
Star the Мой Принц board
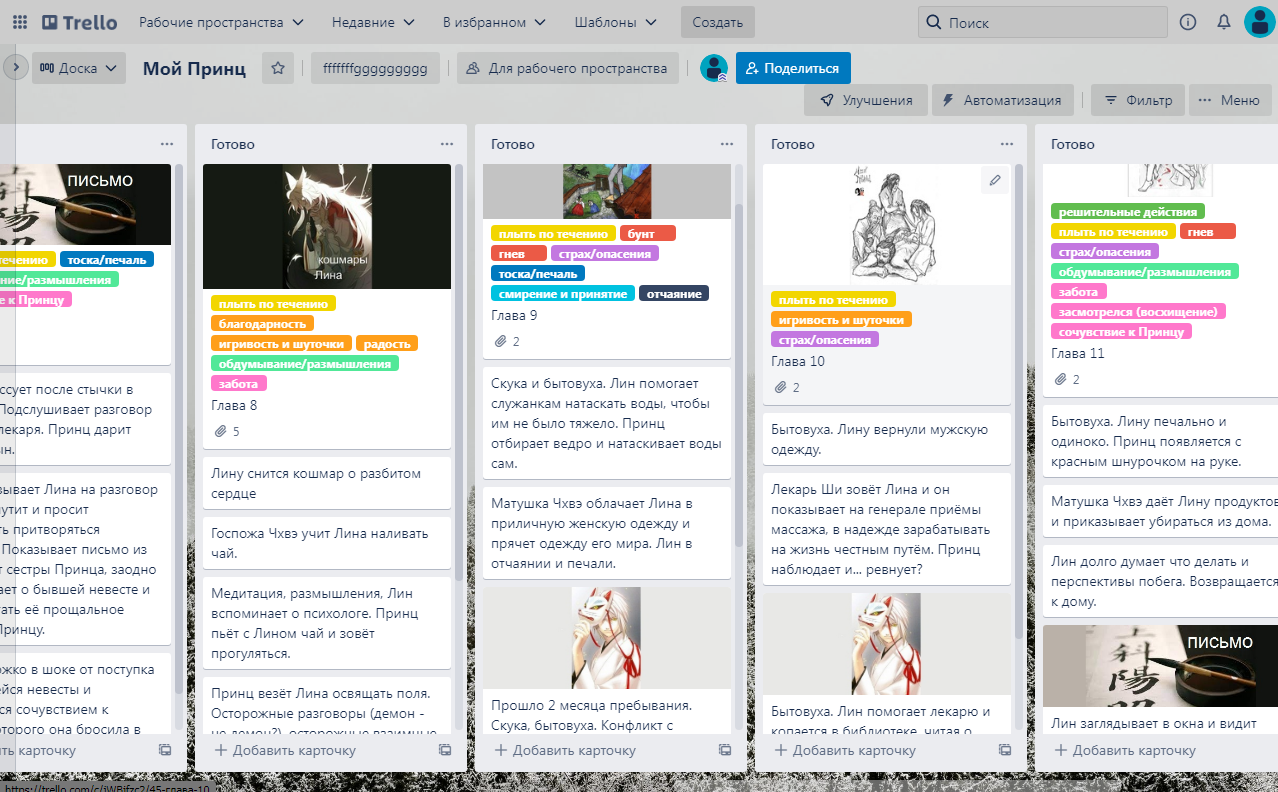(x=278, y=68)
